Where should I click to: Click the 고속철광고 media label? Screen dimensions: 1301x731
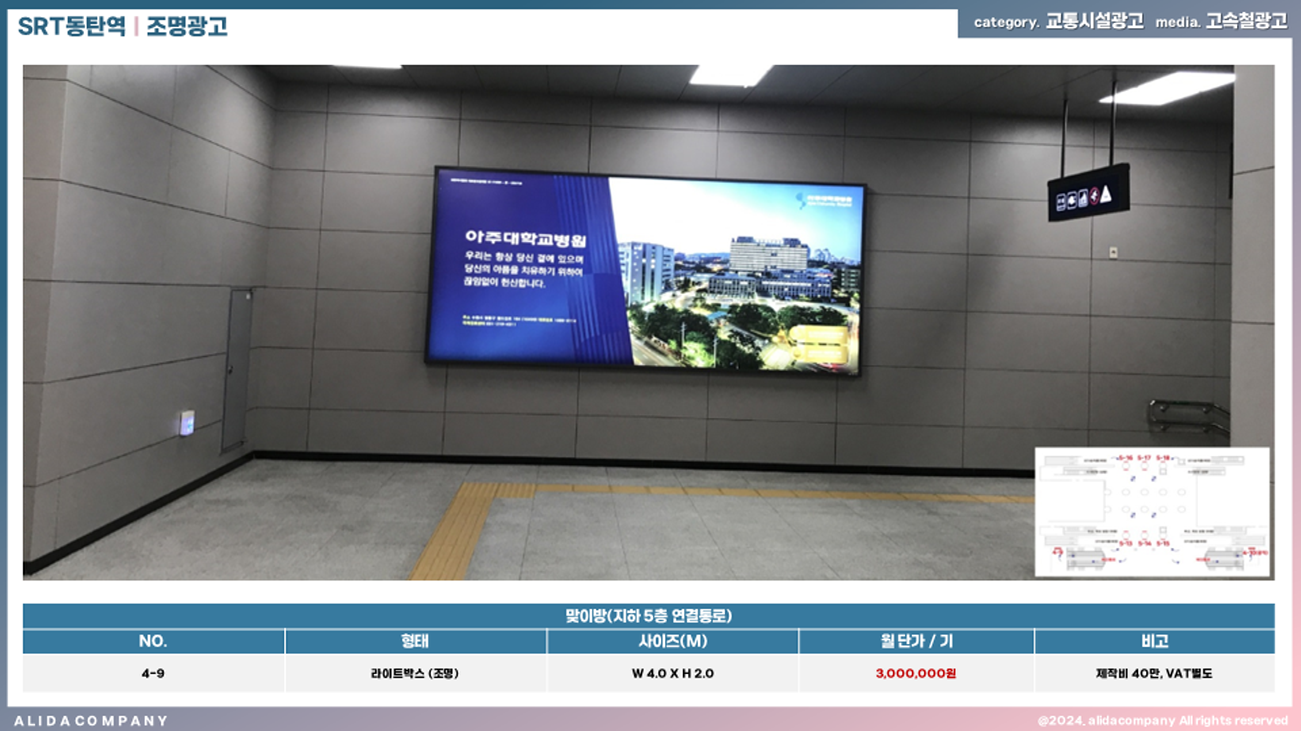pyautogui.click(x=1246, y=22)
